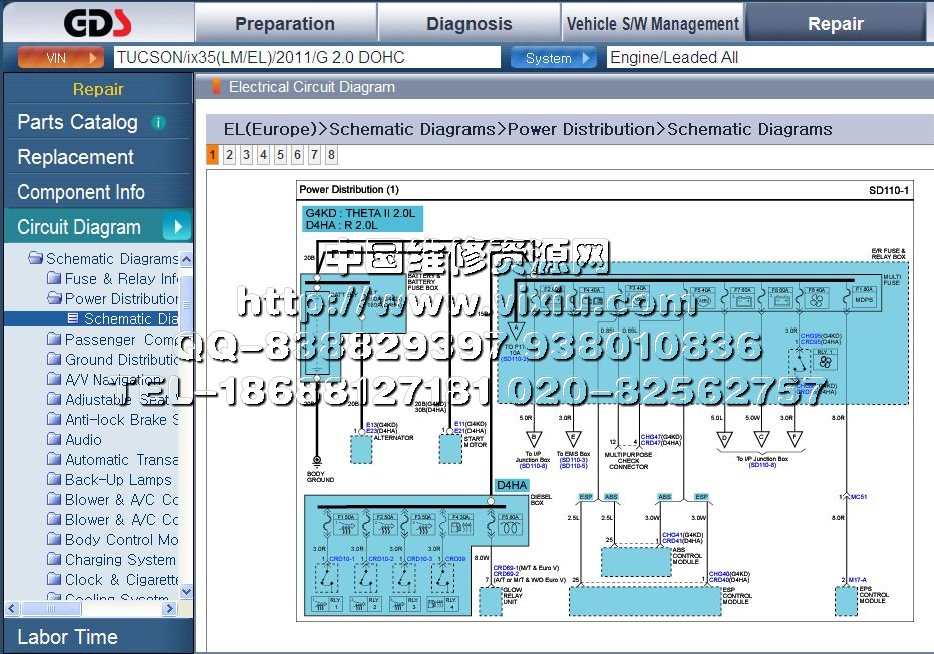
Task: Open Vehicle S/W Management tab
Action: (652, 24)
